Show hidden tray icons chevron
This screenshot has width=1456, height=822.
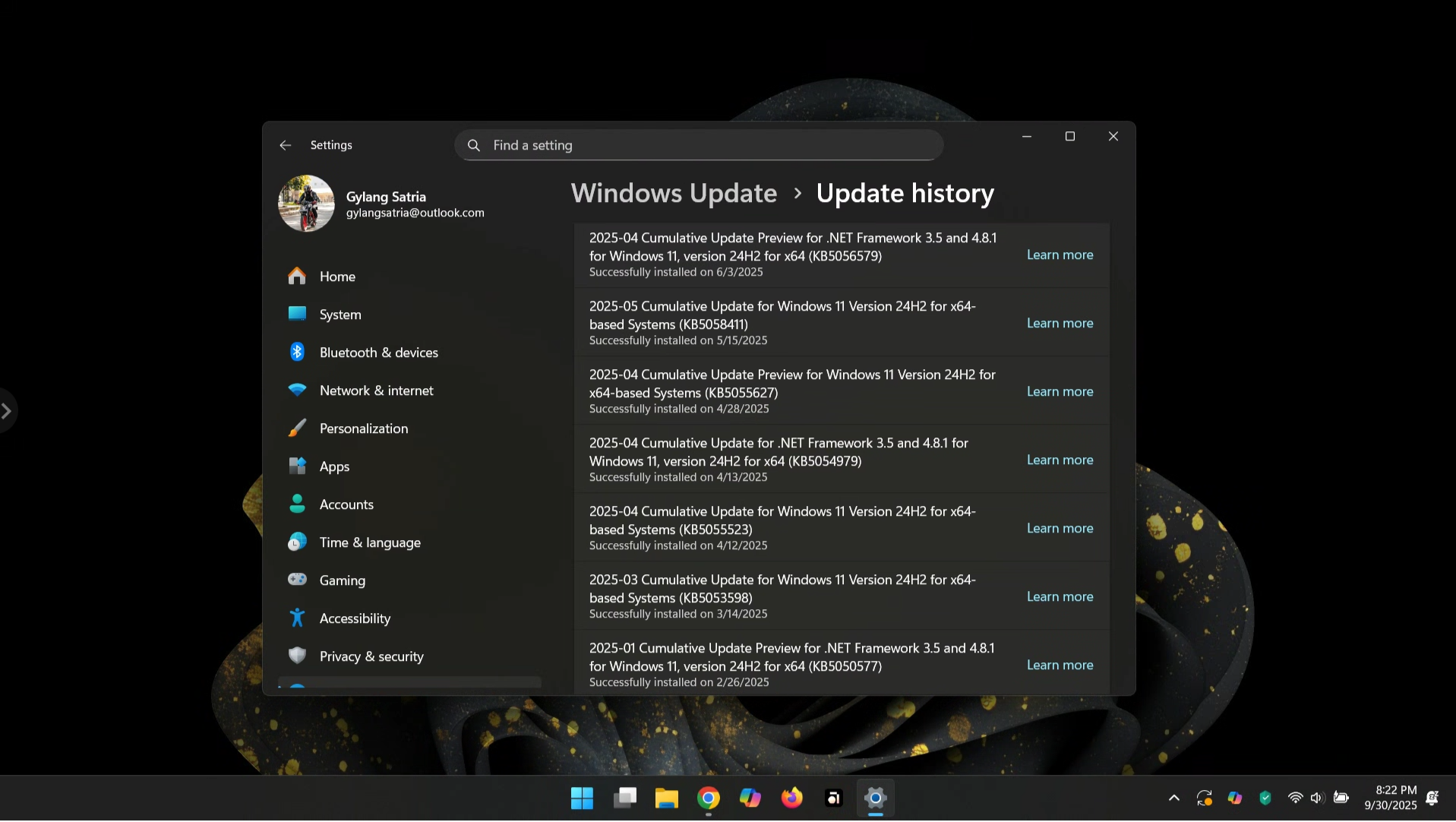tap(1174, 798)
